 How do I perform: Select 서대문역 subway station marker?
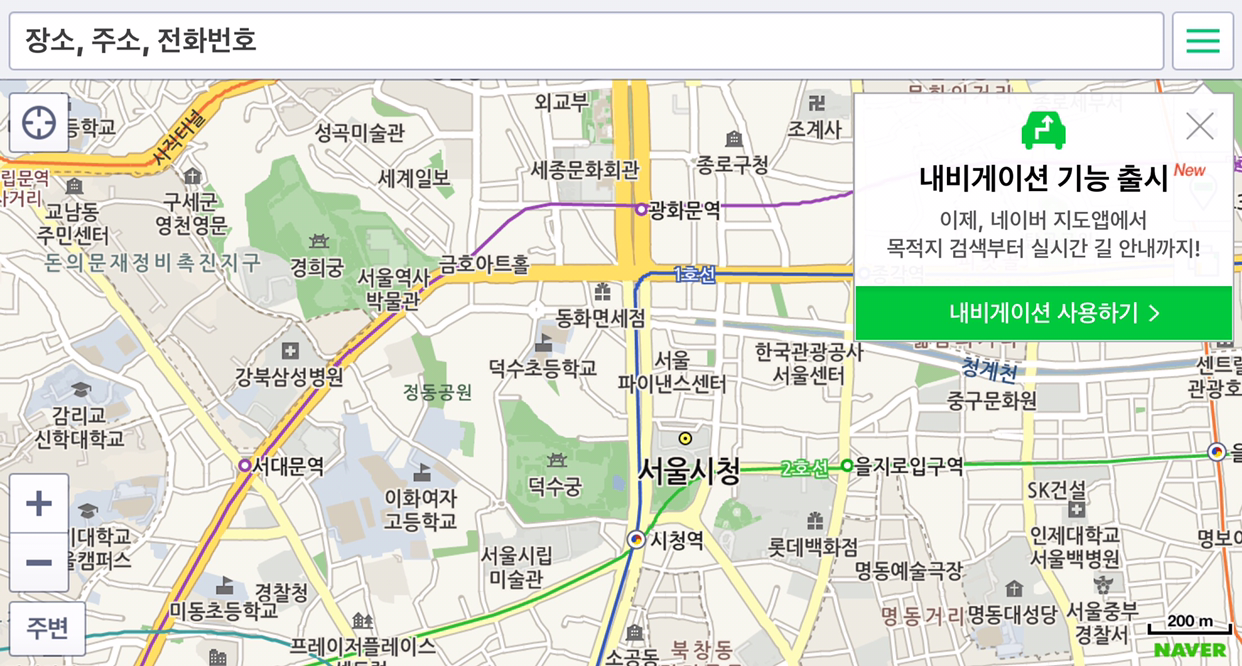click(245, 465)
